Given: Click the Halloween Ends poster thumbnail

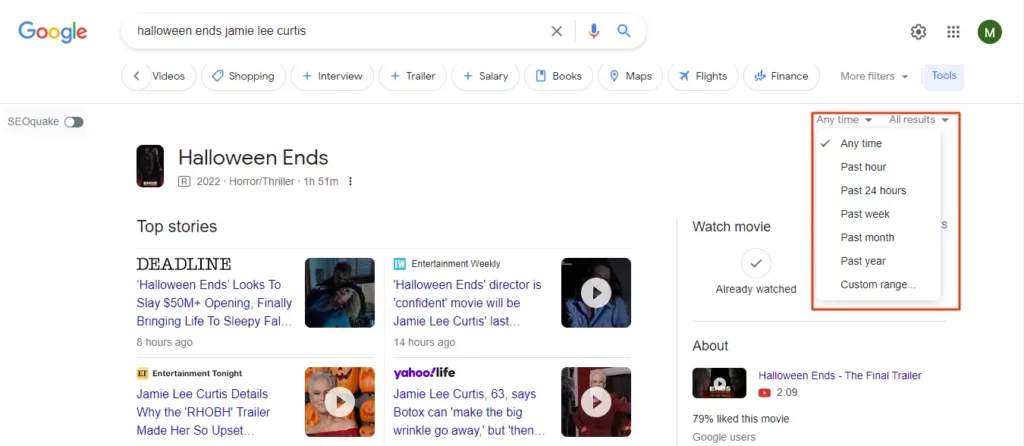Looking at the screenshot, I should coord(150,166).
